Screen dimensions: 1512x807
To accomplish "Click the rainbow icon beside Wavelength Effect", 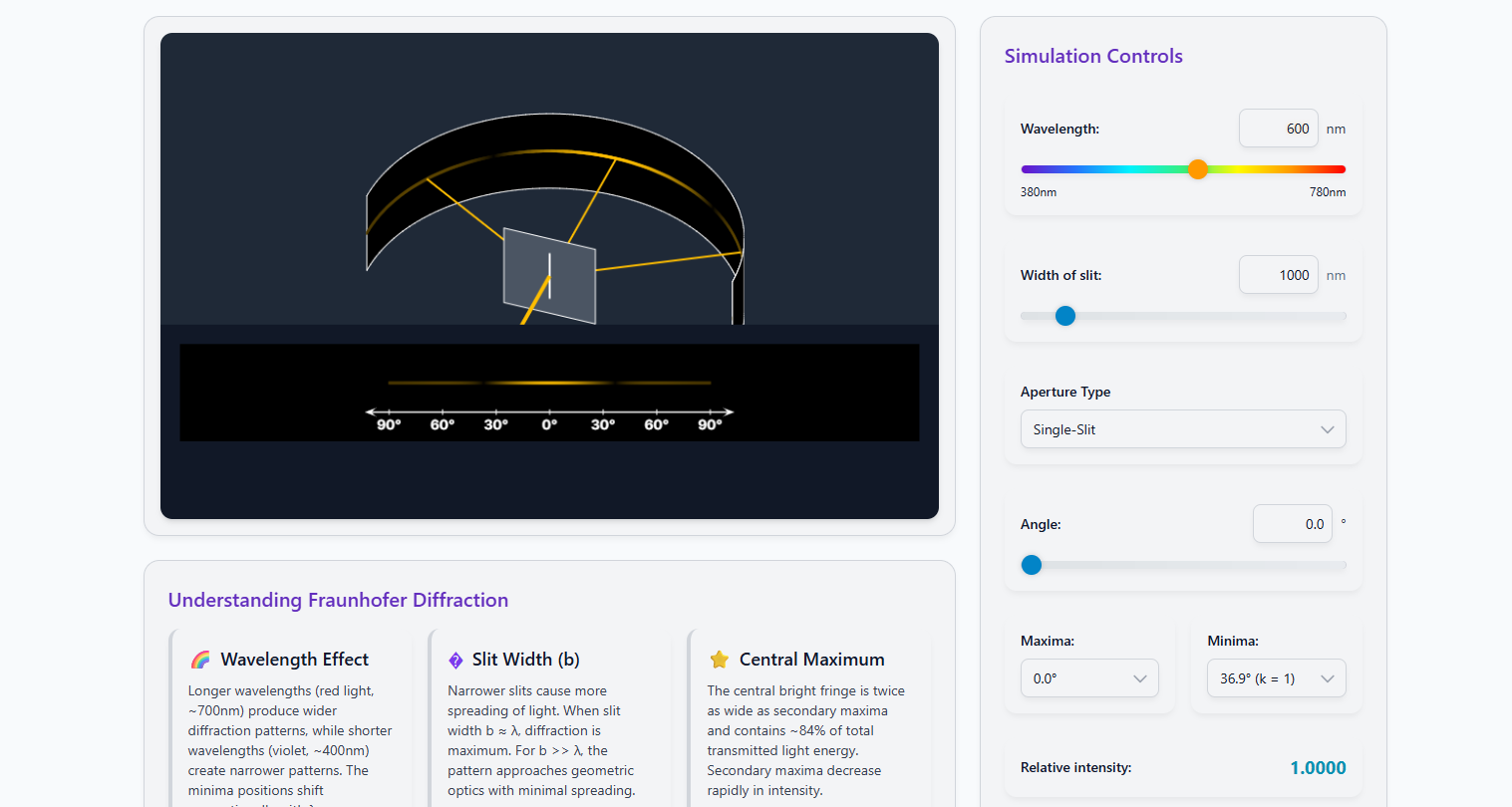I will [x=200, y=660].
